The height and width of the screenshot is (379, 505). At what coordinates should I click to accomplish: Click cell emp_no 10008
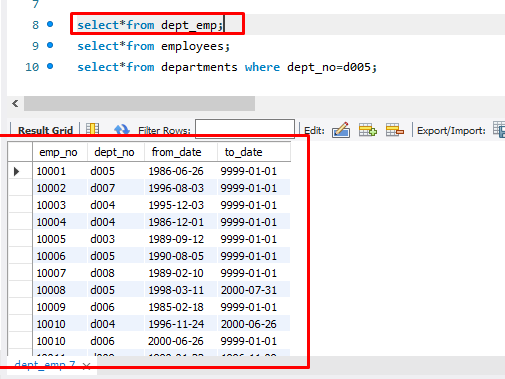pyautogui.click(x=60, y=290)
